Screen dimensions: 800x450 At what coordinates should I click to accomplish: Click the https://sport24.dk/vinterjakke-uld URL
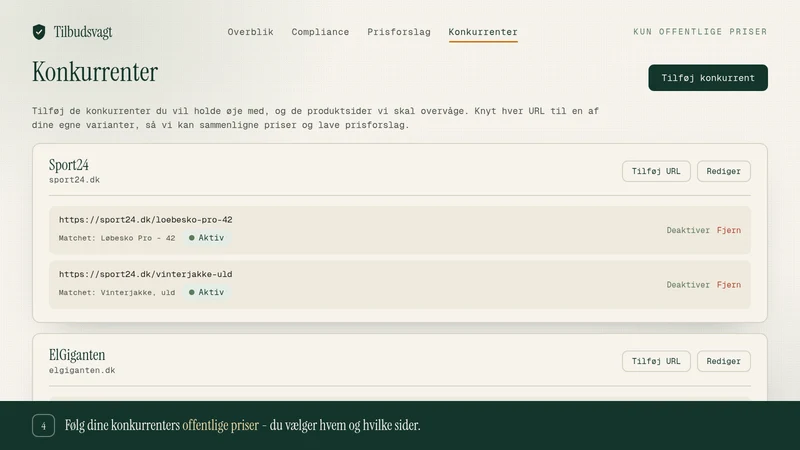(x=145, y=274)
